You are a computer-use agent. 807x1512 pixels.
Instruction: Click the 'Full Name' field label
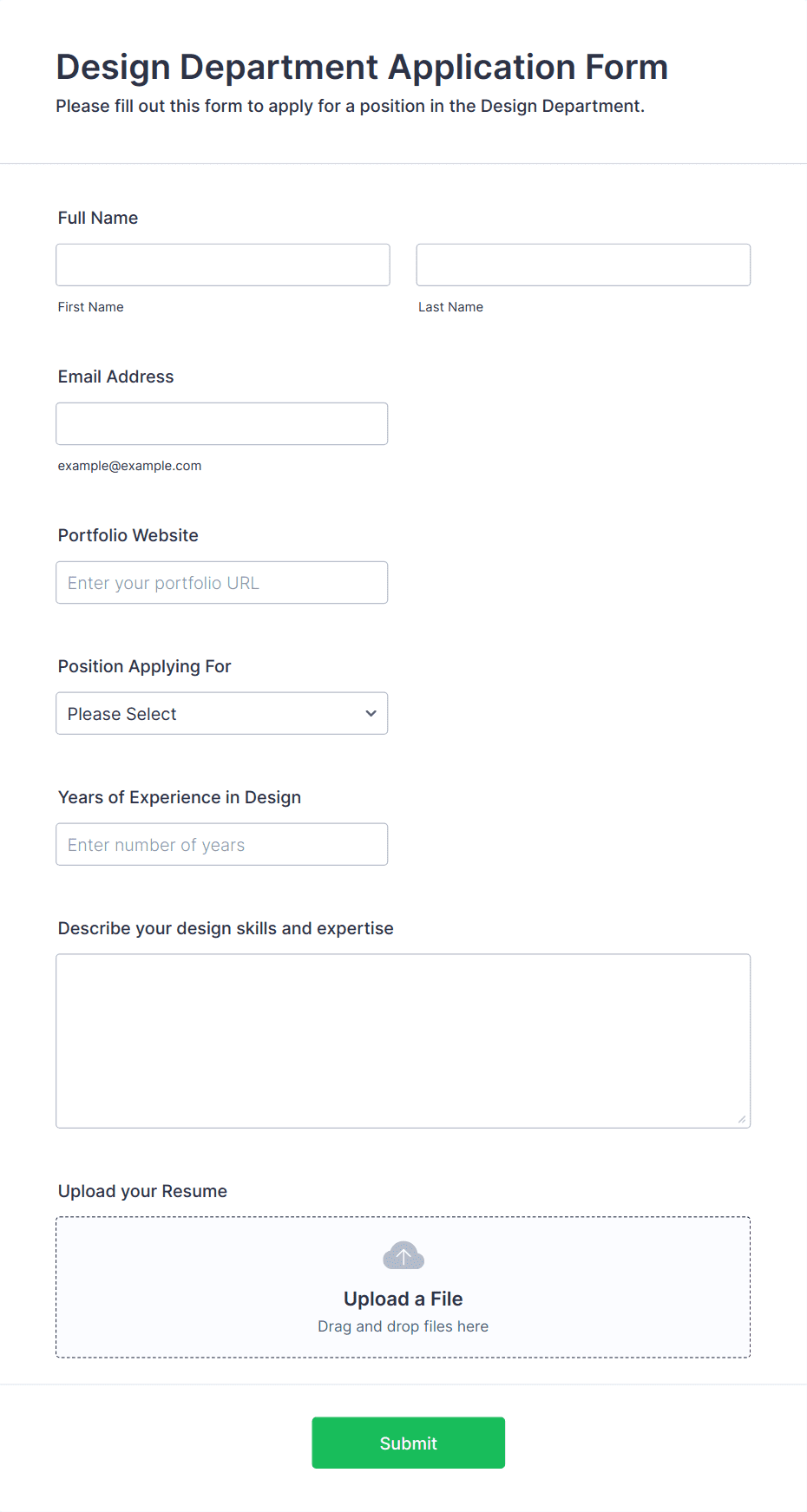click(x=98, y=218)
